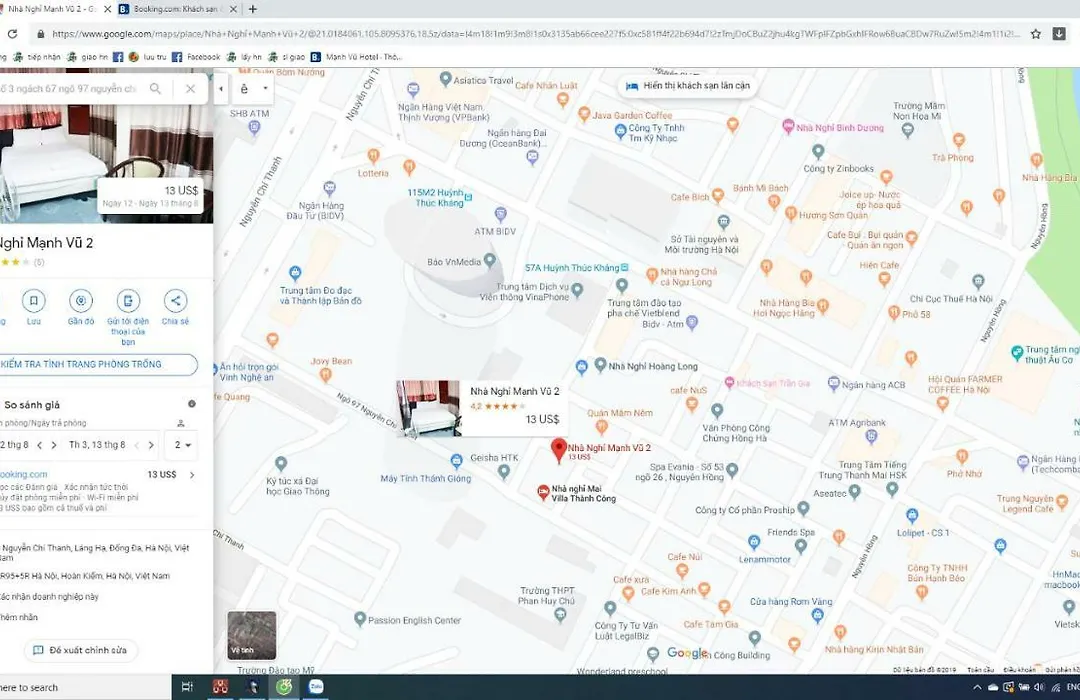Image resolution: width=1080 pixels, height=700 pixels.
Task: Click the Friends Spa marker
Action: 800,546
